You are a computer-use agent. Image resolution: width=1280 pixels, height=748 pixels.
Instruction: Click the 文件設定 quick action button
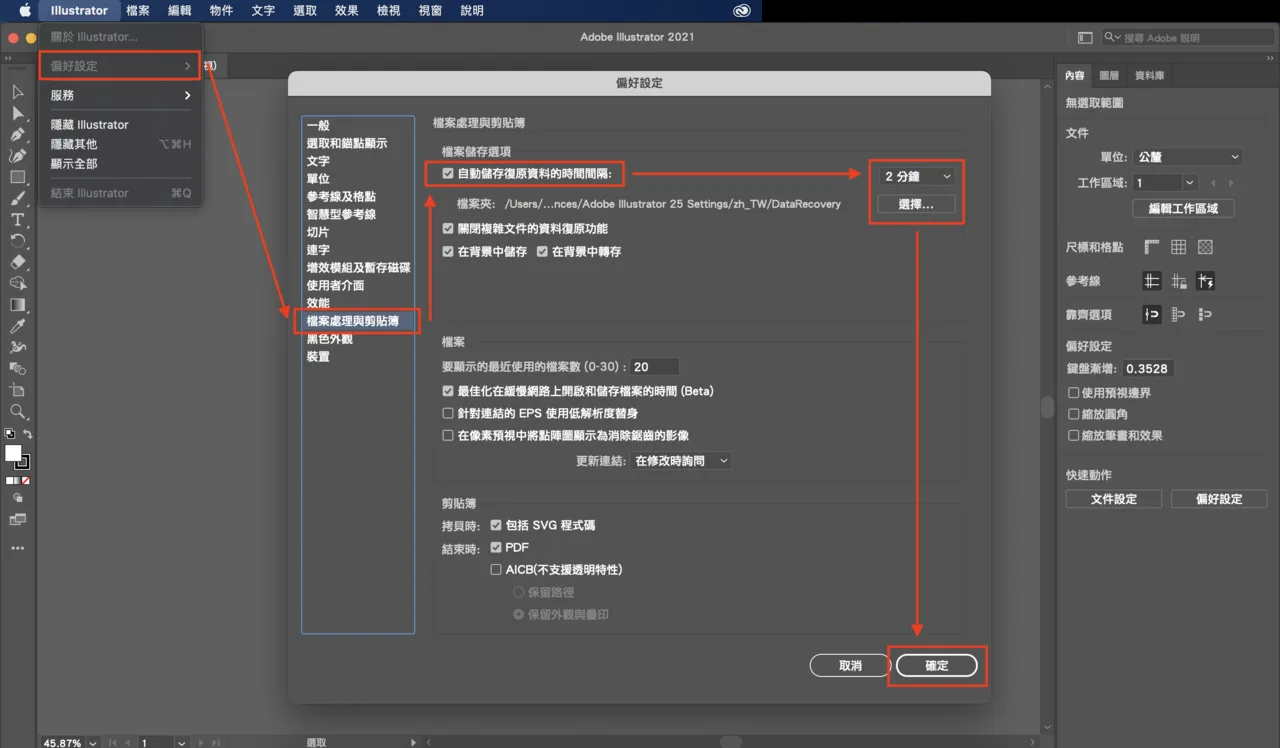coord(1114,499)
